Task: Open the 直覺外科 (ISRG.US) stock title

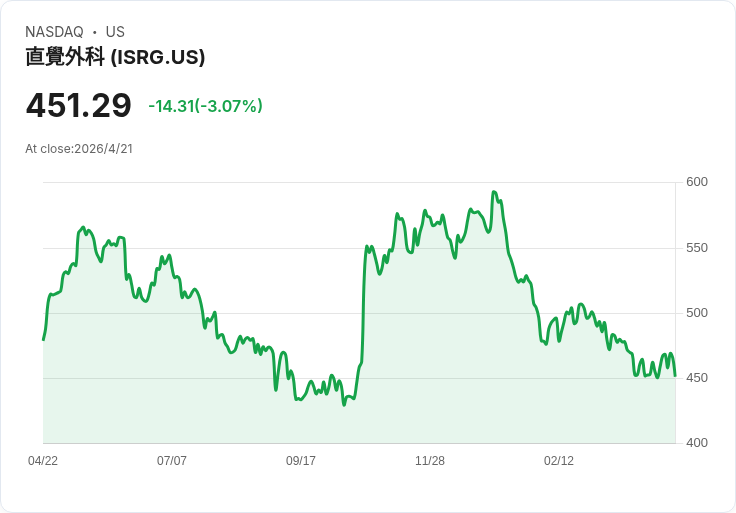Action: coord(115,57)
